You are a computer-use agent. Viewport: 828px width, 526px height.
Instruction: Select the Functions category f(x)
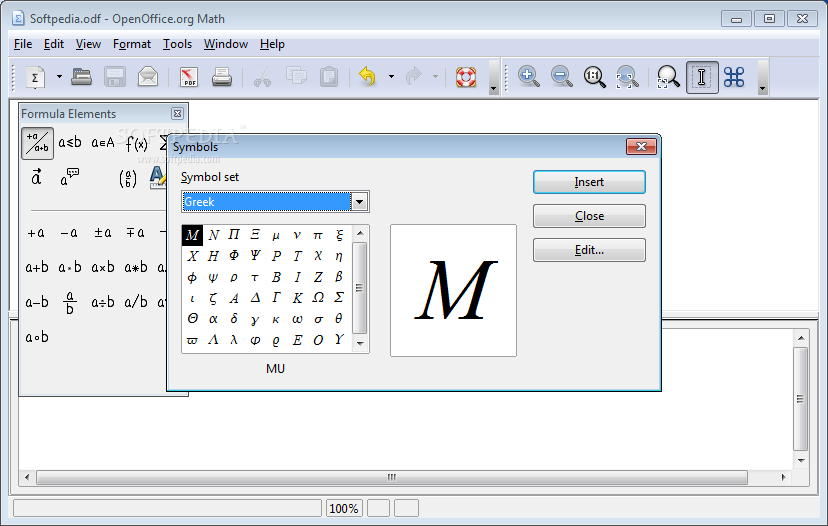(136, 143)
